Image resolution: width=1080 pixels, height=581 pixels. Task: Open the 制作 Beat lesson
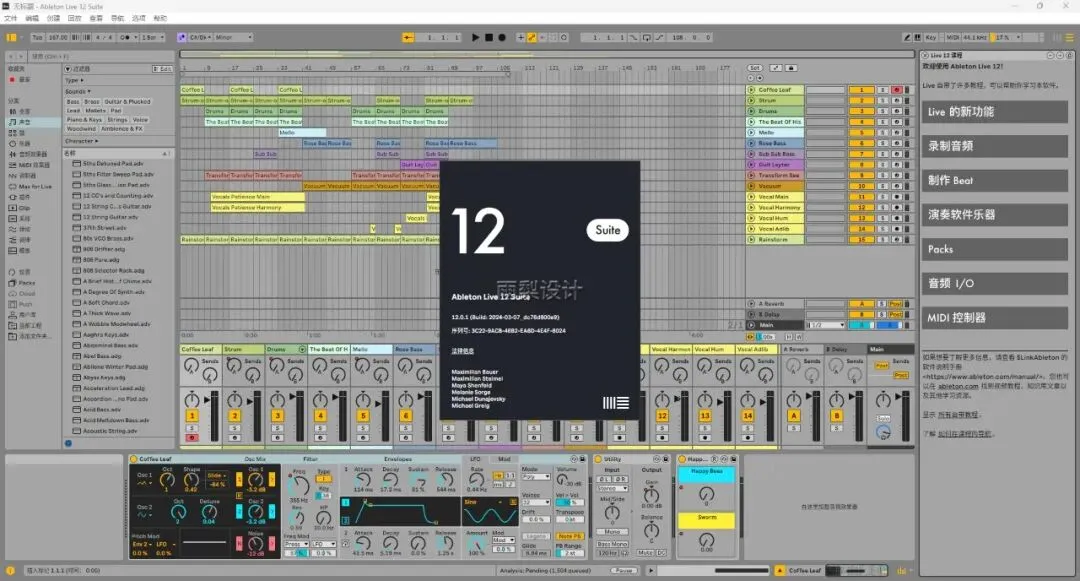995,180
